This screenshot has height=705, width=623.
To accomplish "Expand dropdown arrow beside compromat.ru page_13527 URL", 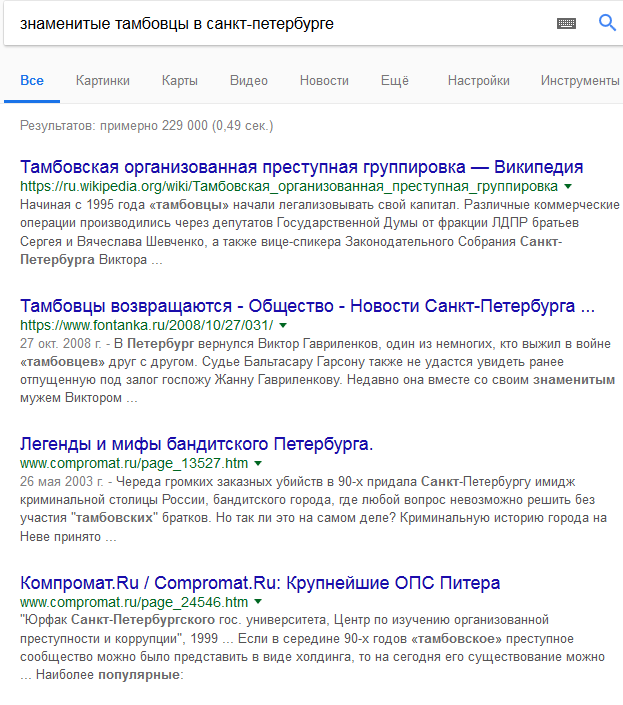I will point(258,463).
